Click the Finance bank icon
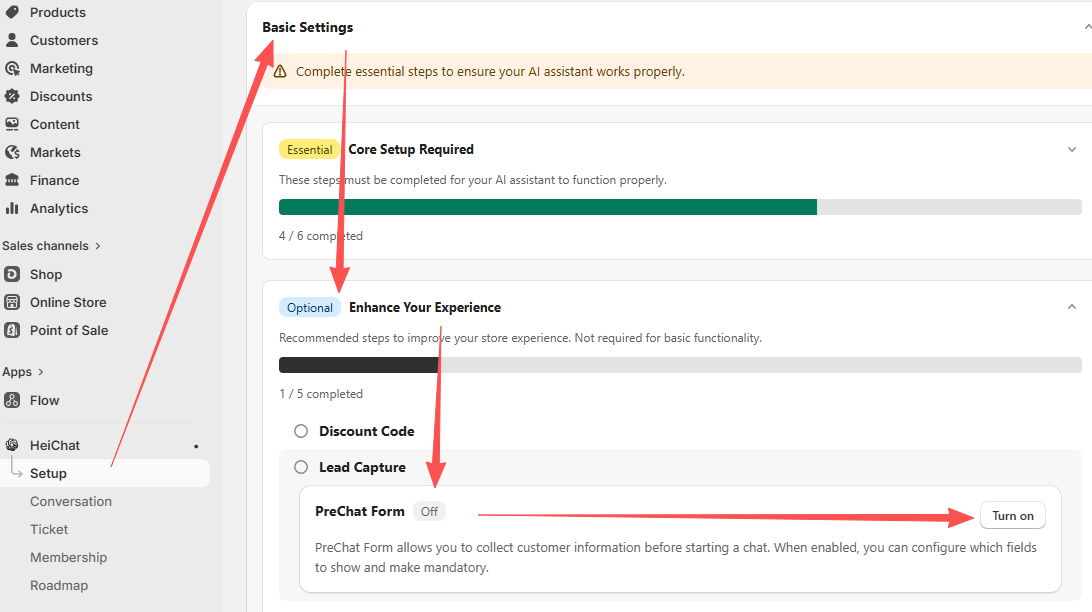Screen dimensions: 1092x612 12,180
